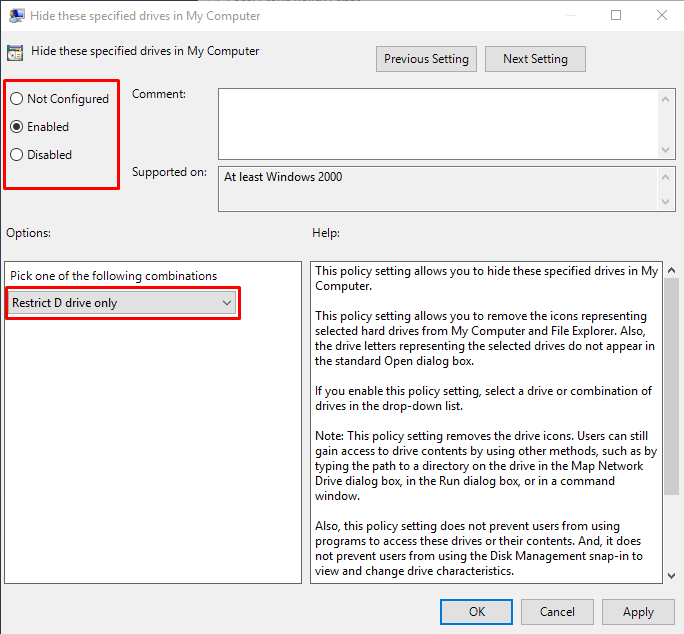Minimize the policy dialog window
Viewport: 684px width, 634px height.
click(x=570, y=15)
